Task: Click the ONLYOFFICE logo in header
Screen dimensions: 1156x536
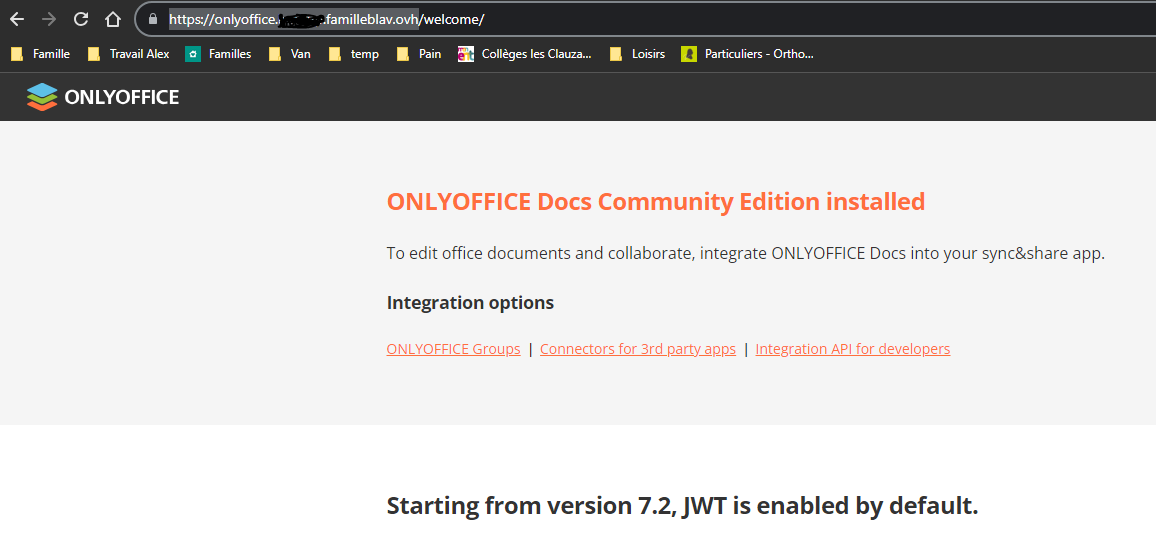Action: (x=102, y=97)
